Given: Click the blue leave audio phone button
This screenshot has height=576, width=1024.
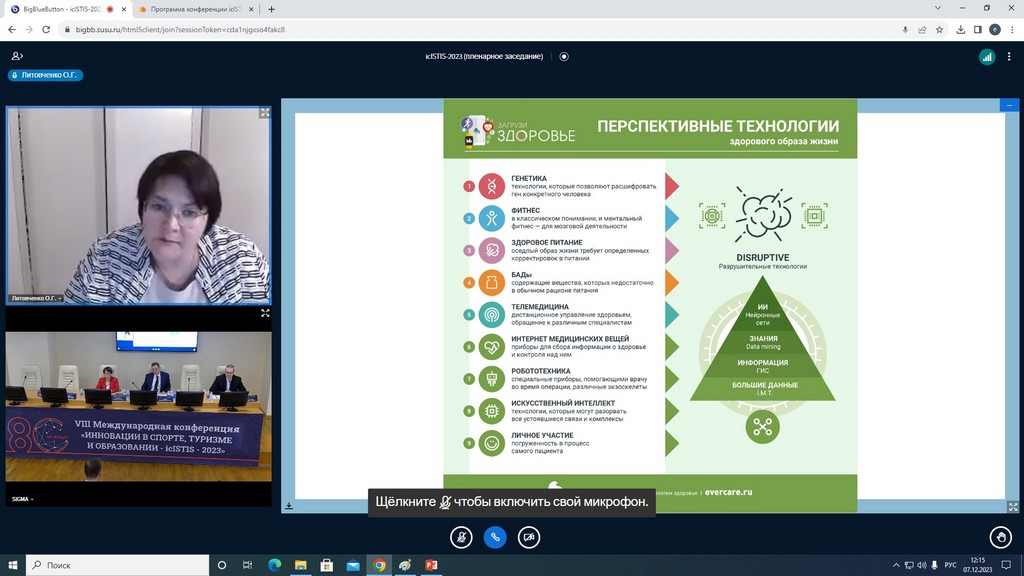Looking at the screenshot, I should pos(495,537).
